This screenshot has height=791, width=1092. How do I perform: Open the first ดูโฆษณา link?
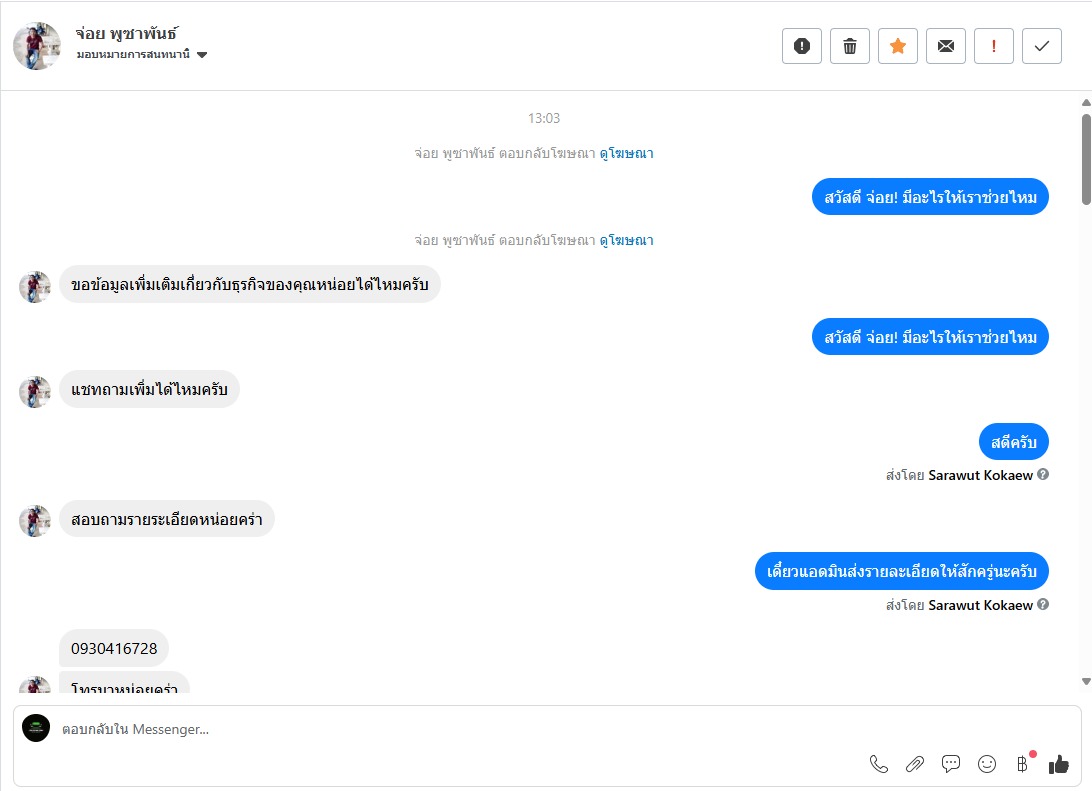626,154
